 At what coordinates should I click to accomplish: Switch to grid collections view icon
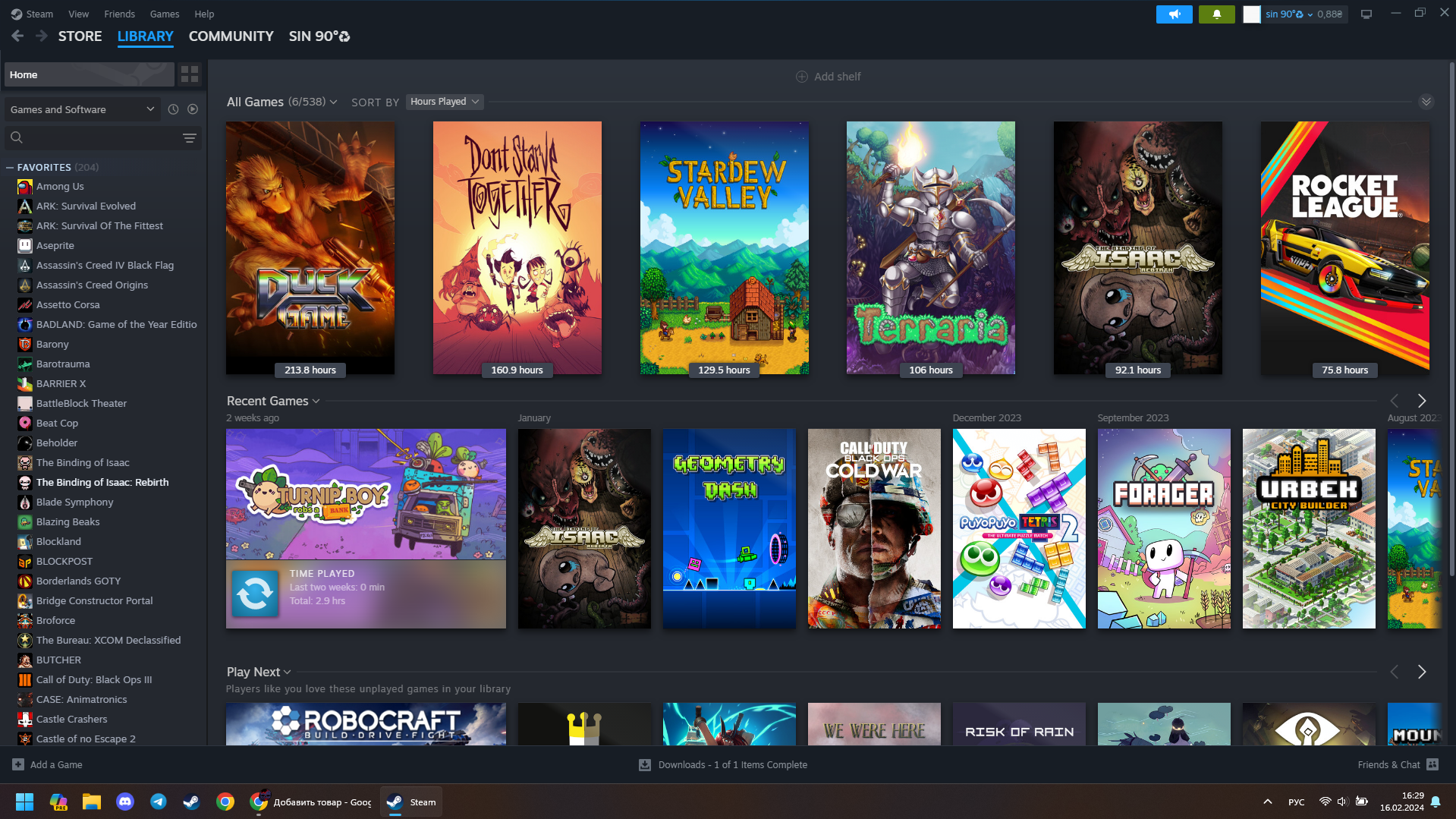tap(190, 74)
